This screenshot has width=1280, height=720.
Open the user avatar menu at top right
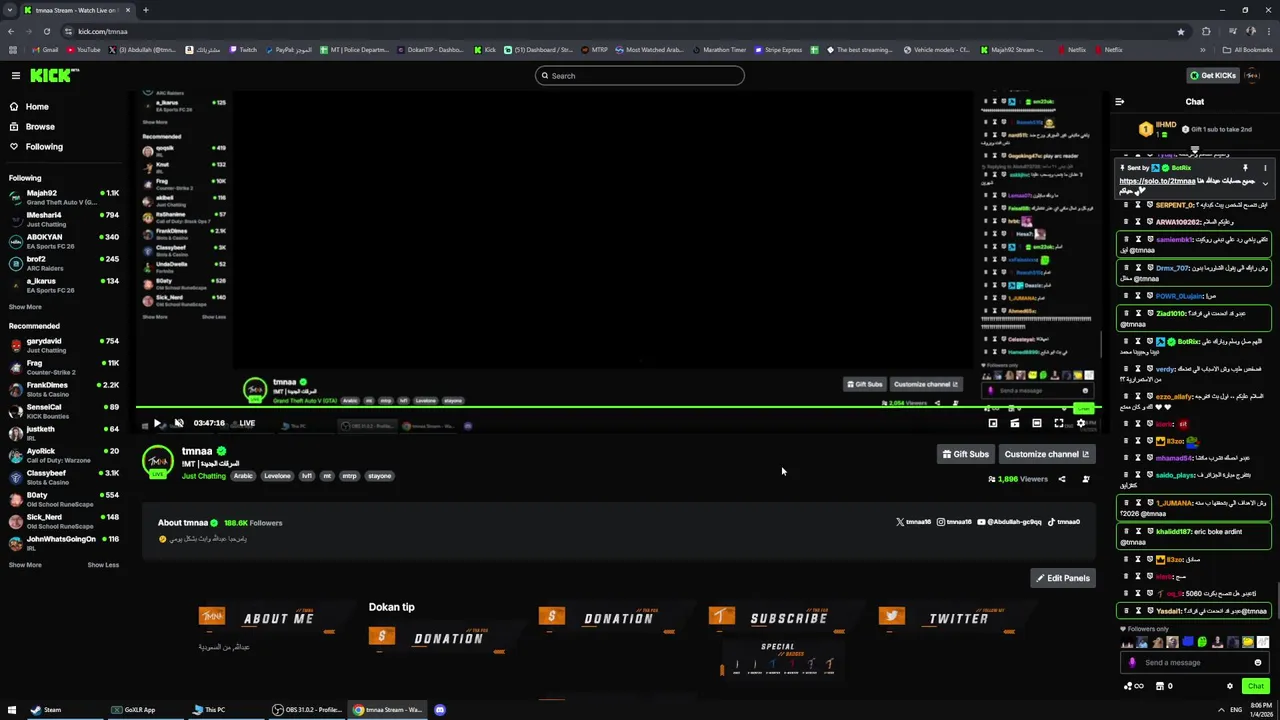click(1253, 76)
